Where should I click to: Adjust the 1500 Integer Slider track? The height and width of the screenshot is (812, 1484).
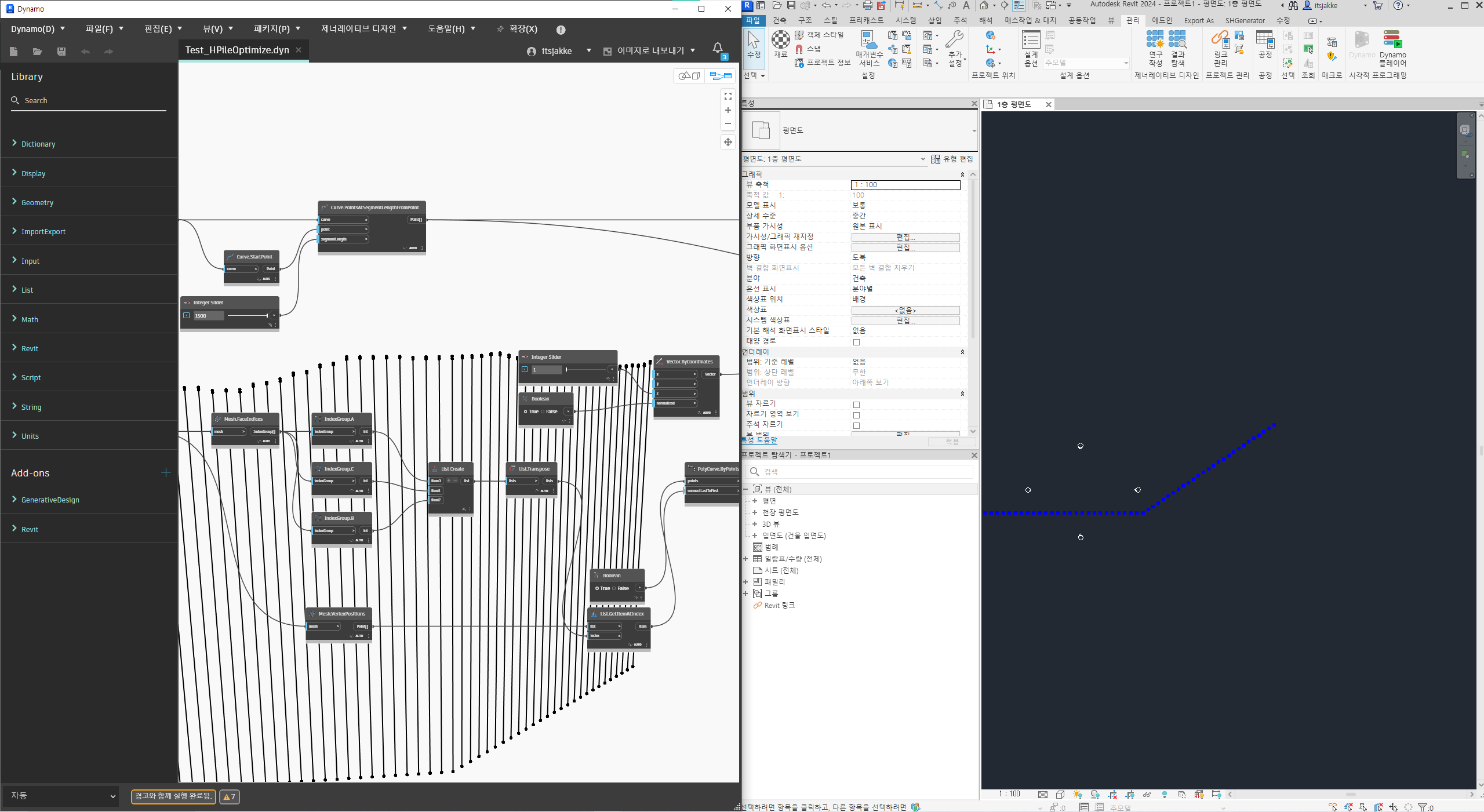248,316
